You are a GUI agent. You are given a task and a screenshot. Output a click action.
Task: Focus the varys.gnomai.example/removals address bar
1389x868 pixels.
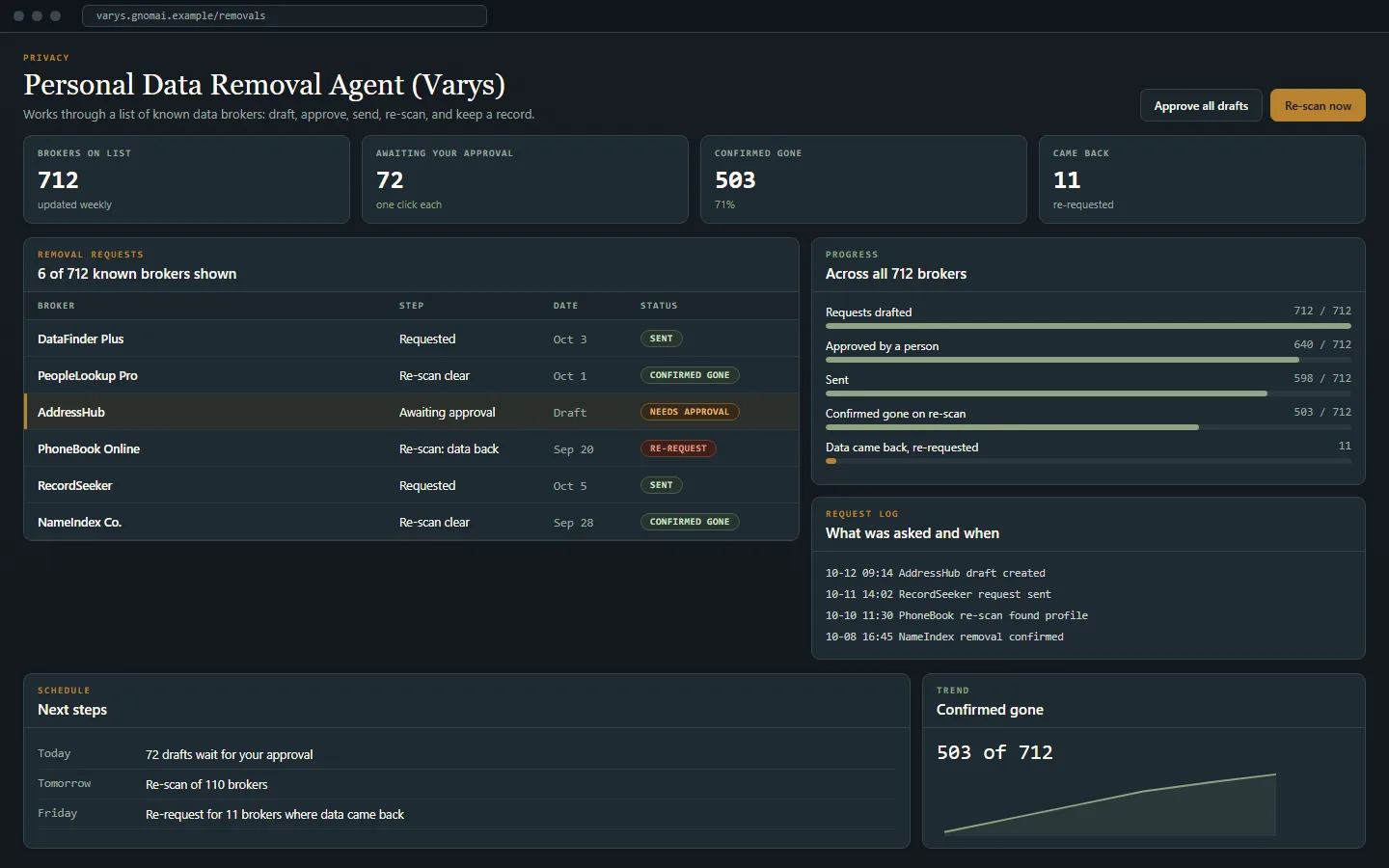(285, 16)
